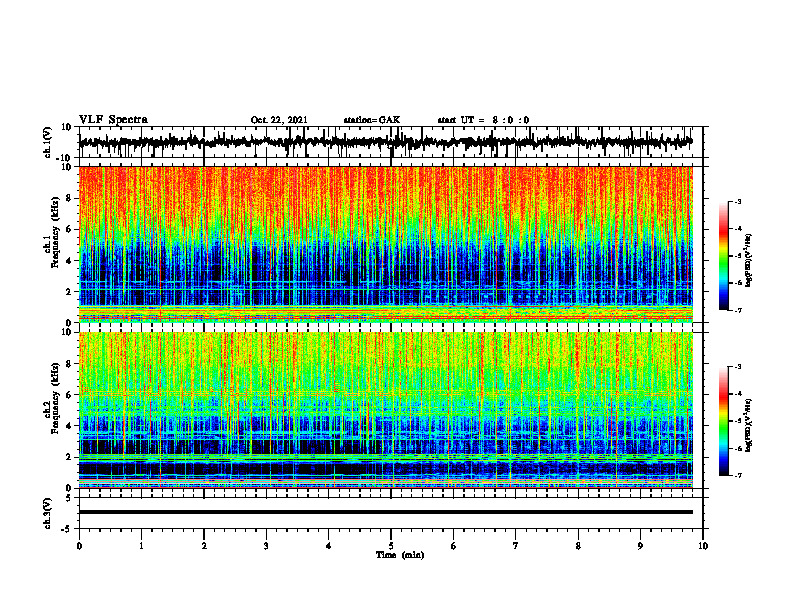Click the time axis tick label "1"

pyautogui.click(x=141, y=546)
